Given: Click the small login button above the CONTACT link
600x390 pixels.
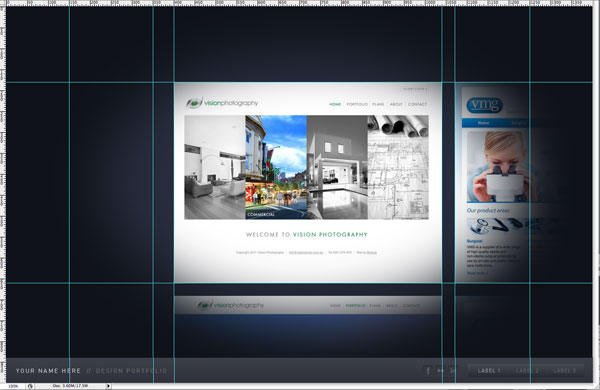Looking at the screenshot, I should (x=414, y=89).
